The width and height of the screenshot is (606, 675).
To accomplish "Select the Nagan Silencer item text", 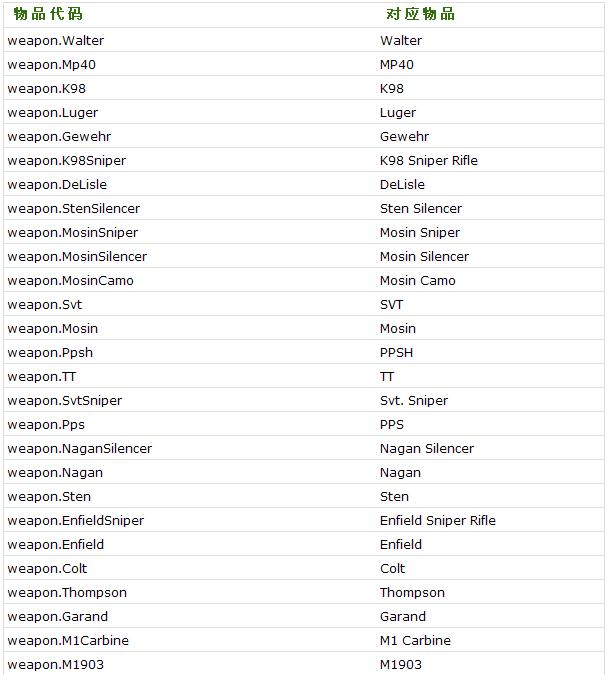I will 427,449.
